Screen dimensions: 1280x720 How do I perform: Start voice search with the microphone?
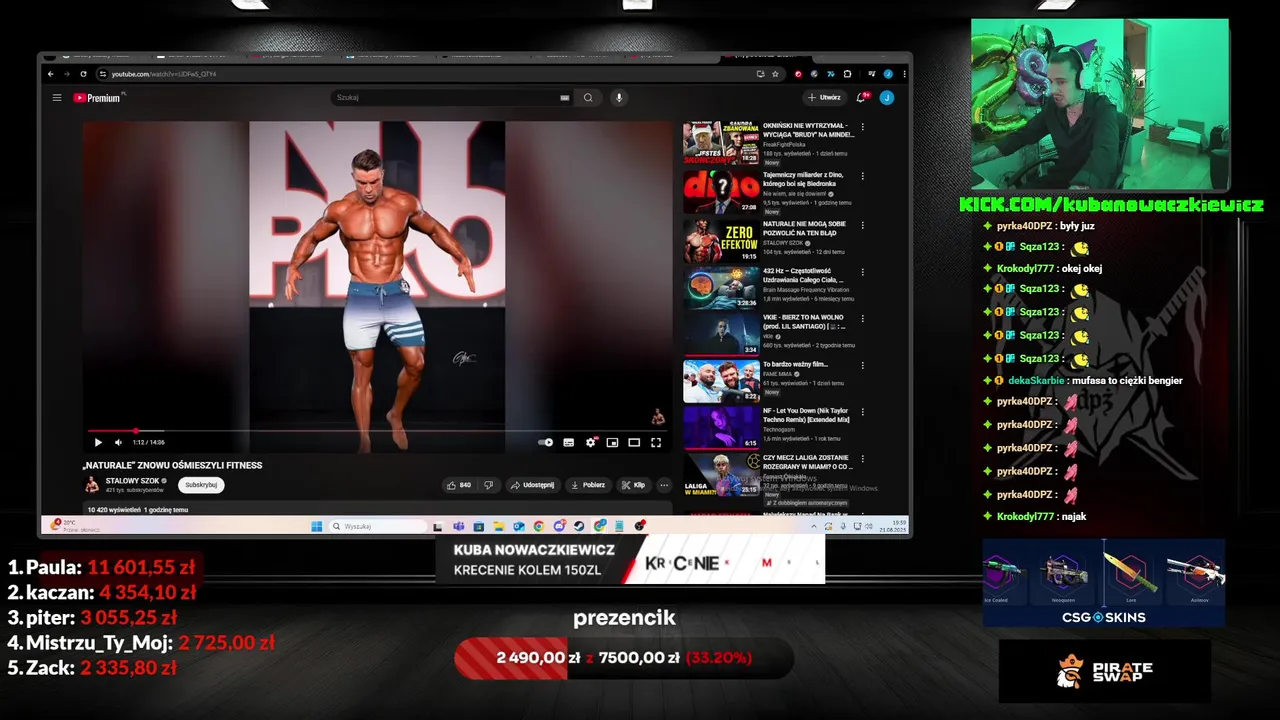pos(619,98)
